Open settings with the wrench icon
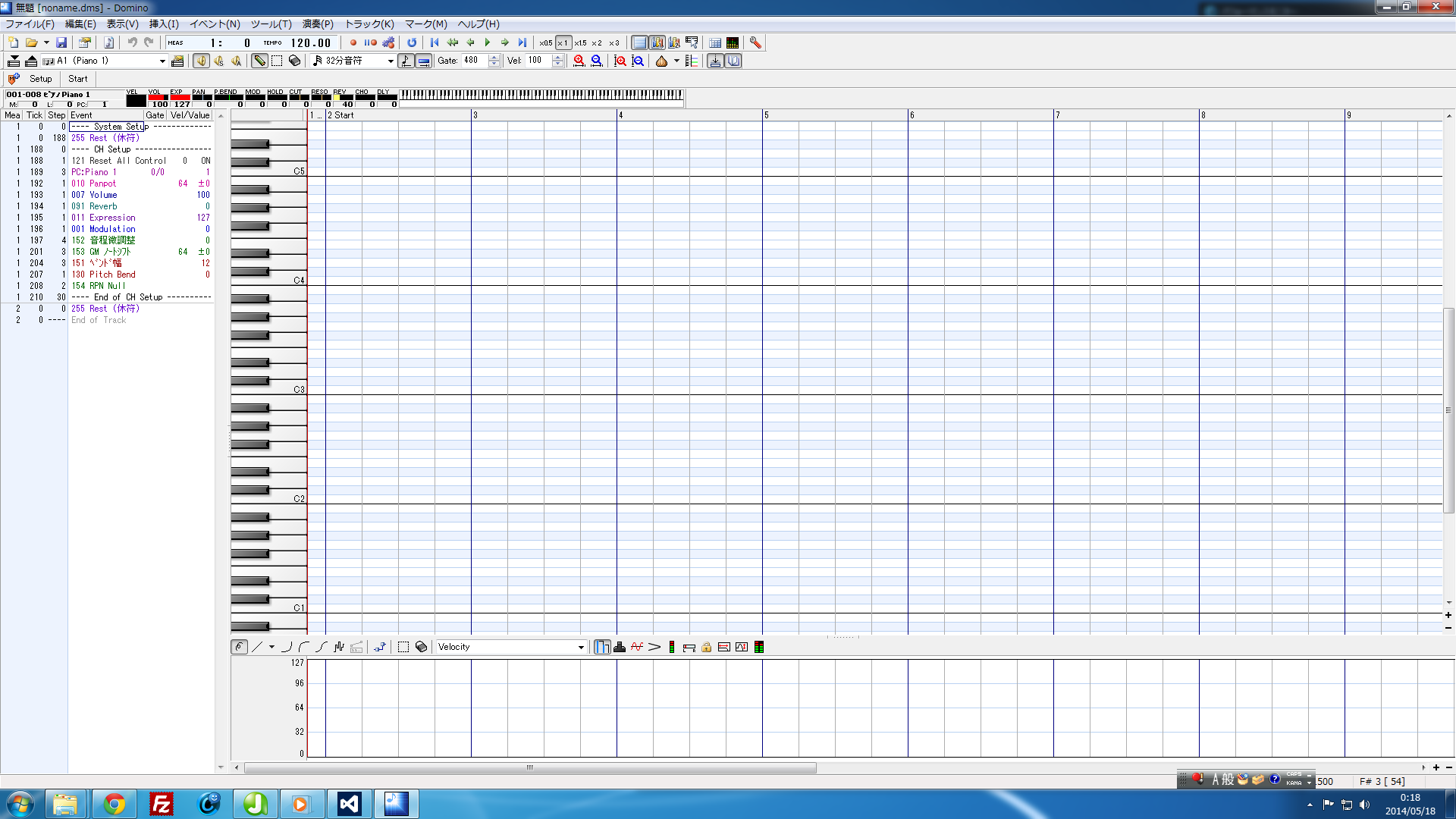1456x819 pixels. tap(755, 43)
